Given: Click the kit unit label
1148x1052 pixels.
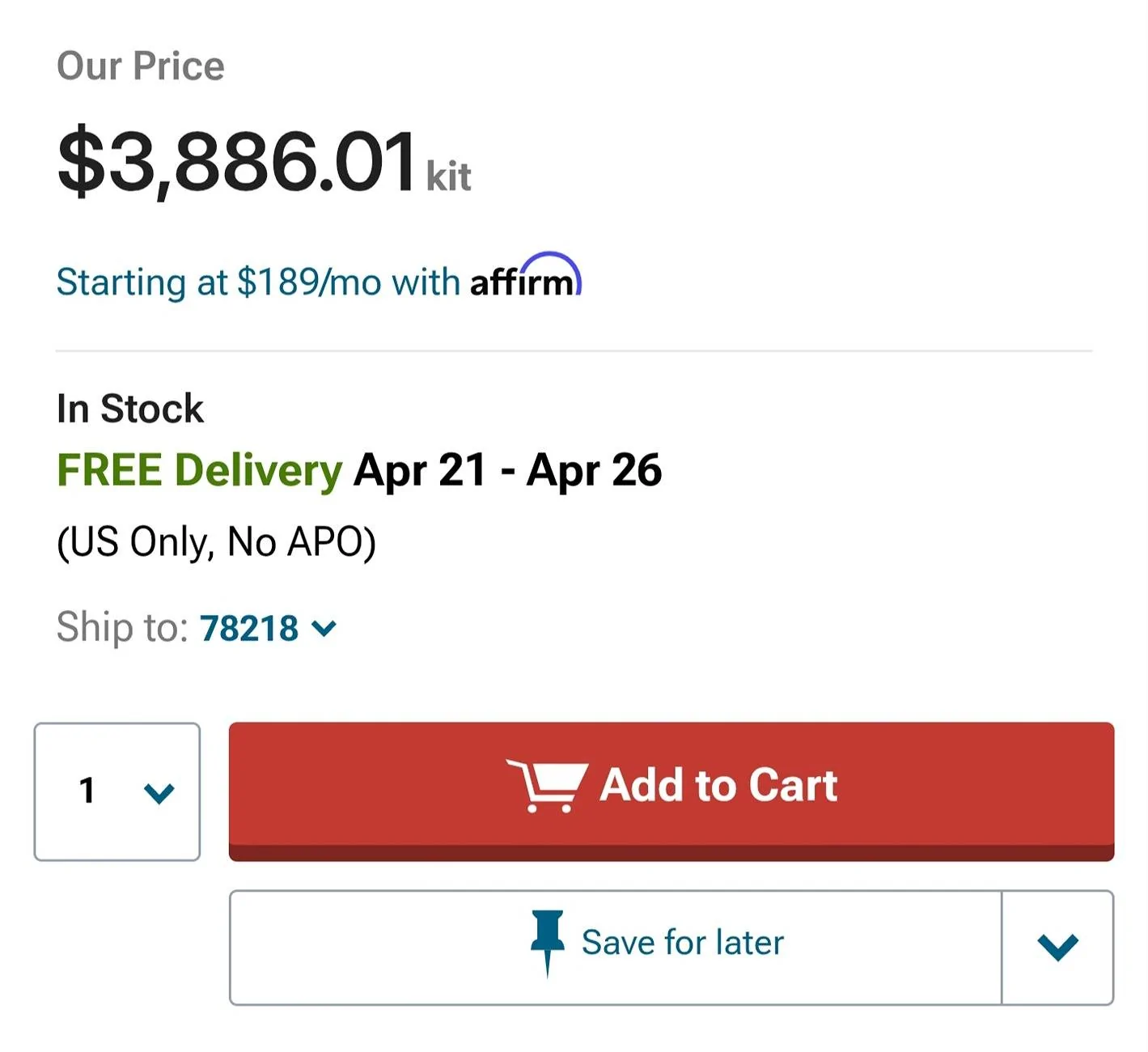Looking at the screenshot, I should [449, 176].
